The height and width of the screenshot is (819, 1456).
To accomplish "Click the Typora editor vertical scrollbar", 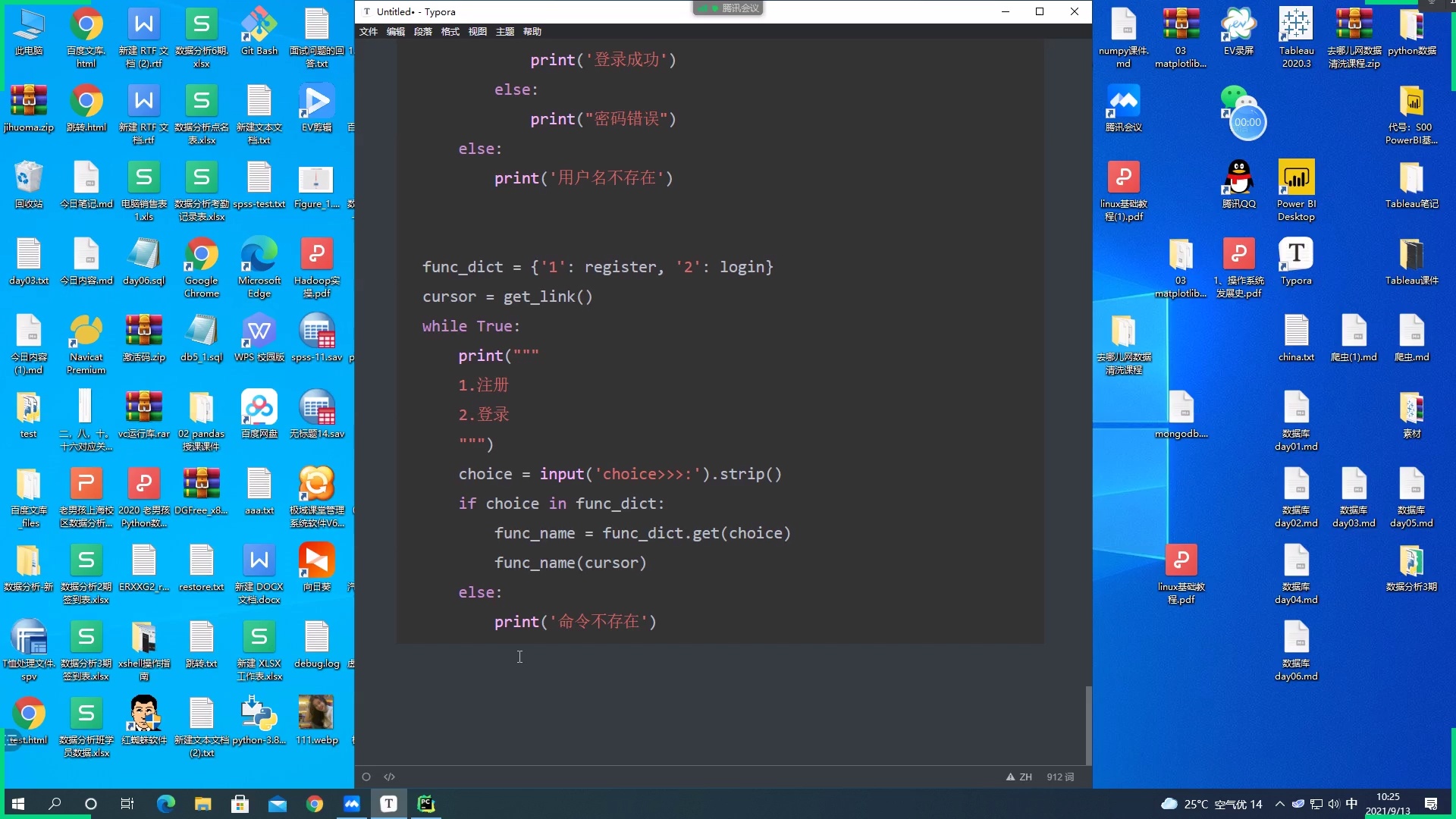I will (x=1089, y=724).
